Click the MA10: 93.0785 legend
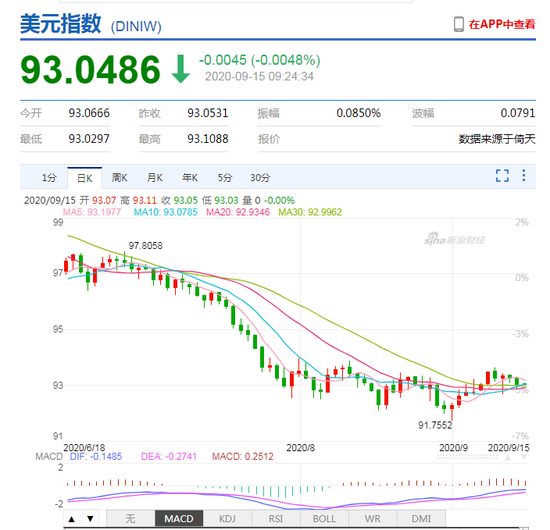Image resolution: width=550 pixels, height=530 pixels. coord(166,212)
